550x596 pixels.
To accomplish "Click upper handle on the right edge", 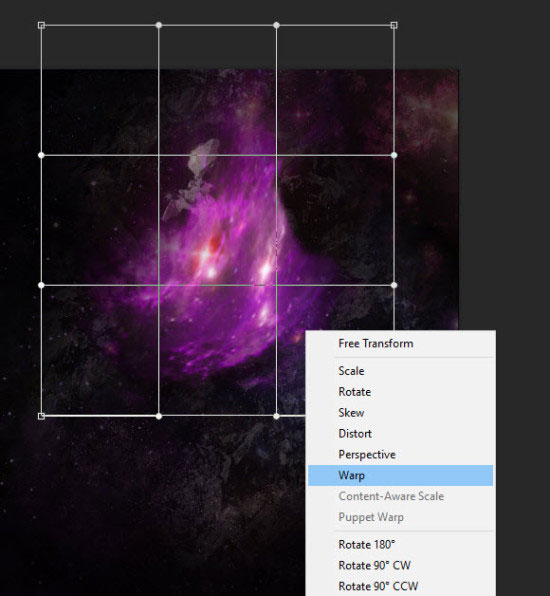I will [394, 155].
